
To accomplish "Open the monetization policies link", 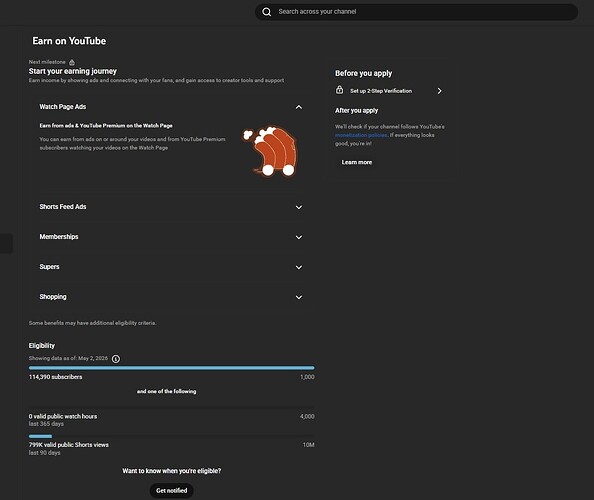I will point(361,135).
